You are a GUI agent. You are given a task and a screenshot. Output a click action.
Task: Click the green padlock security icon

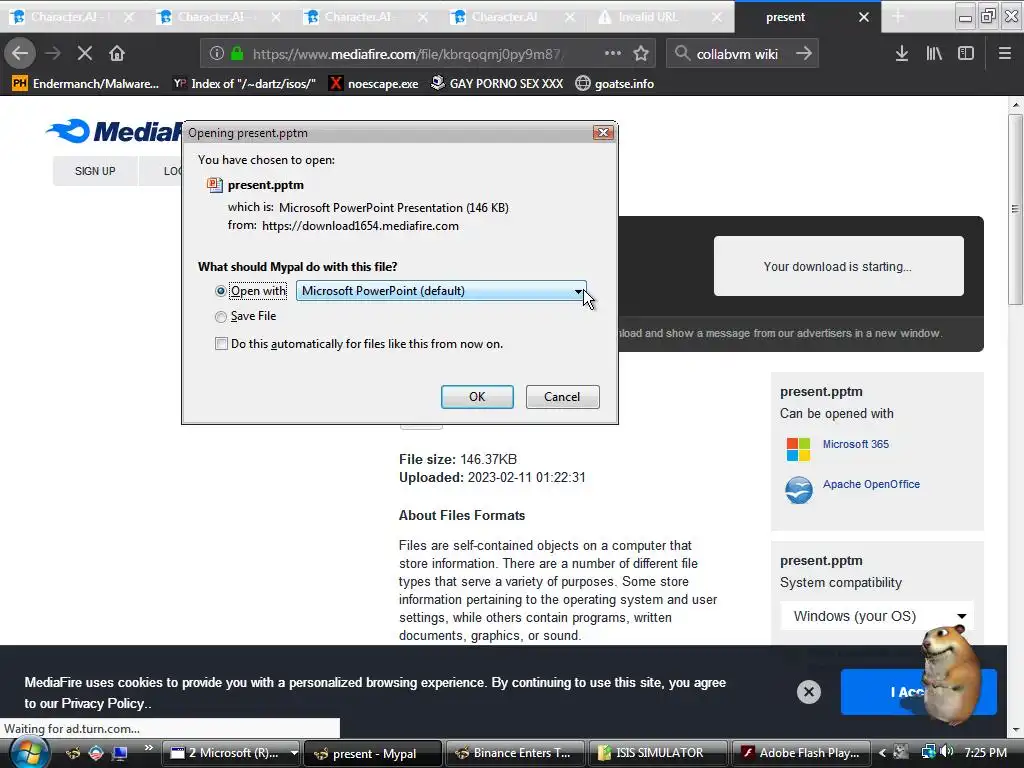pos(237,54)
